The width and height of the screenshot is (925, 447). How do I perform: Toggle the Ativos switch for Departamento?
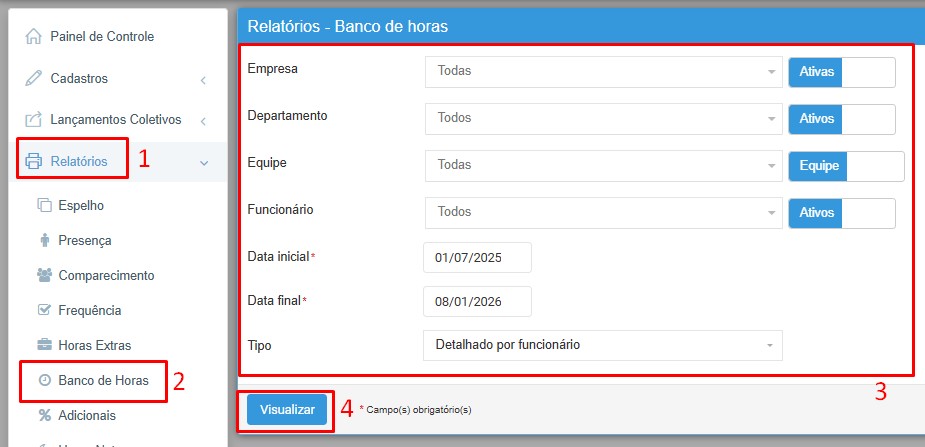click(x=841, y=118)
